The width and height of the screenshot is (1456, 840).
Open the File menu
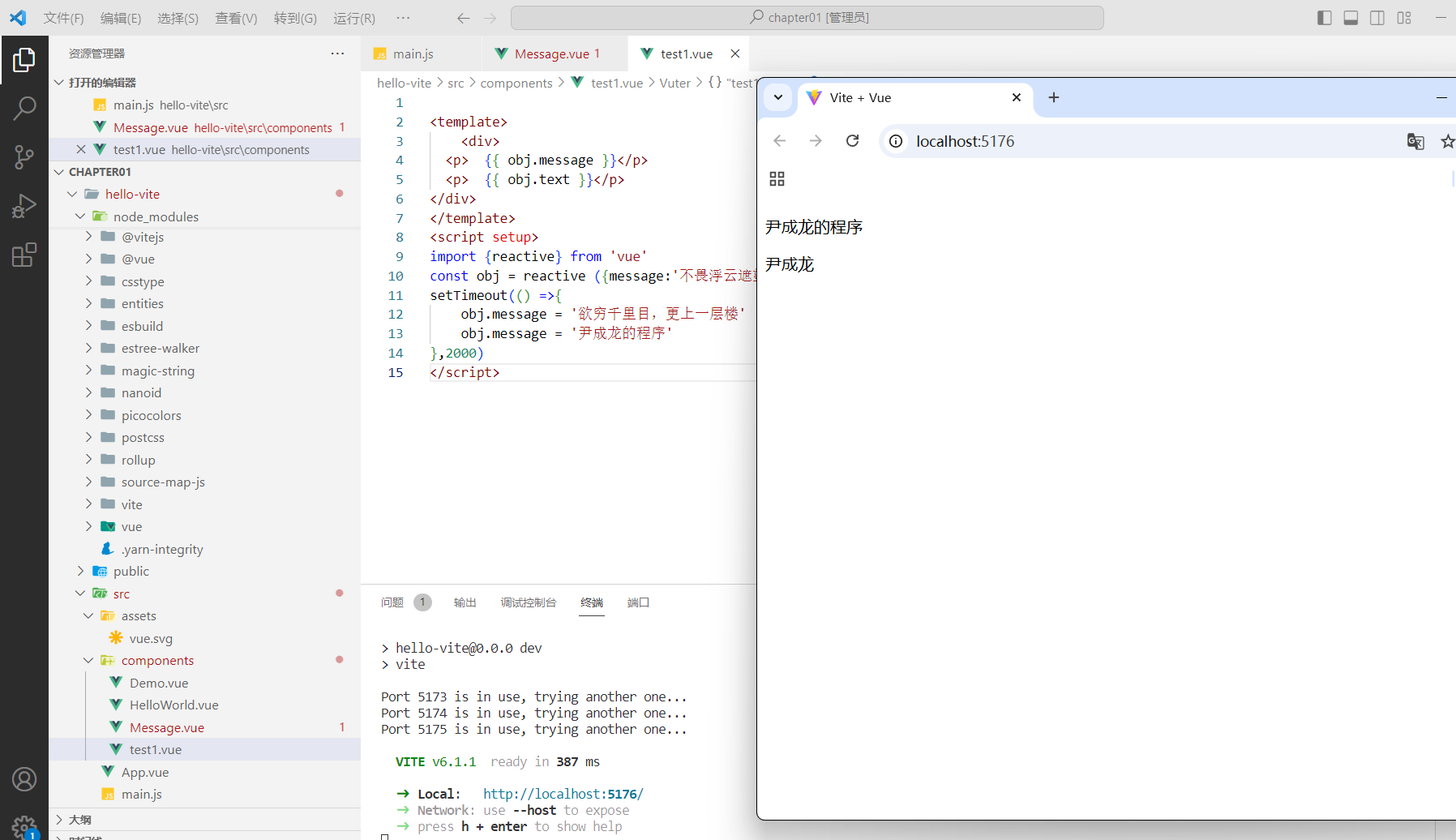[63, 18]
